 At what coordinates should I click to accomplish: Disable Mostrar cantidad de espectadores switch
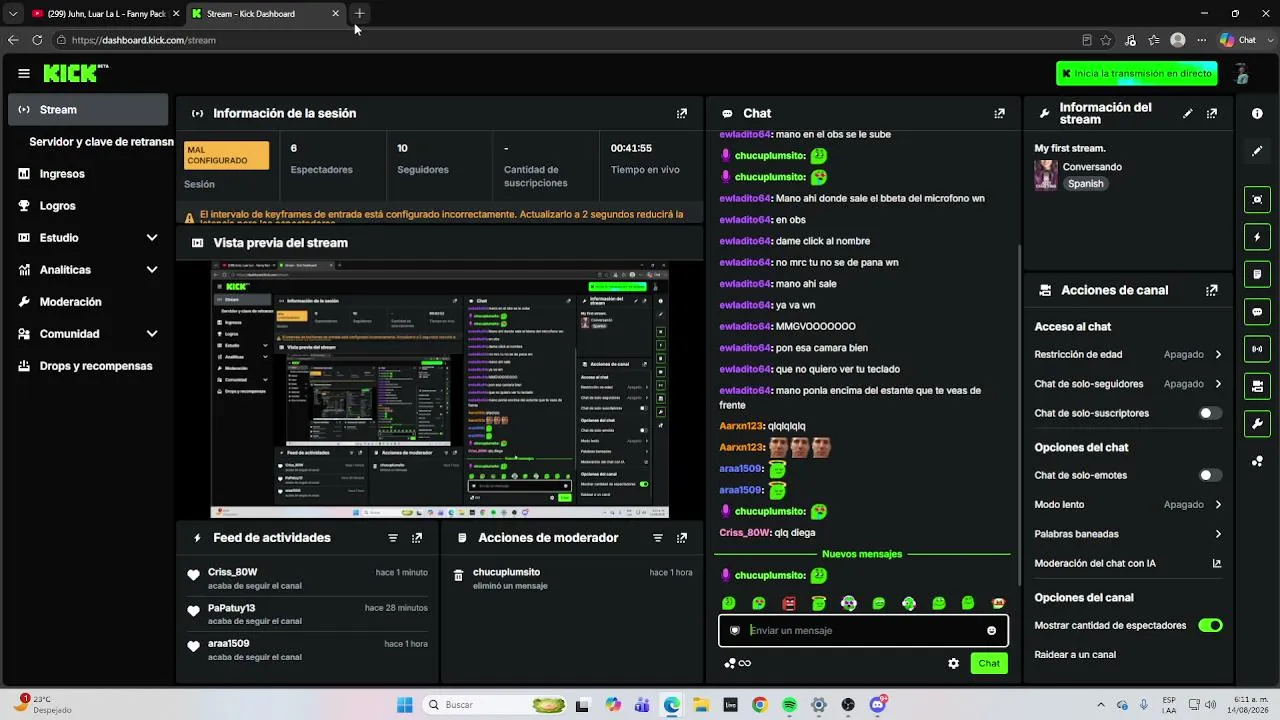(x=1210, y=626)
